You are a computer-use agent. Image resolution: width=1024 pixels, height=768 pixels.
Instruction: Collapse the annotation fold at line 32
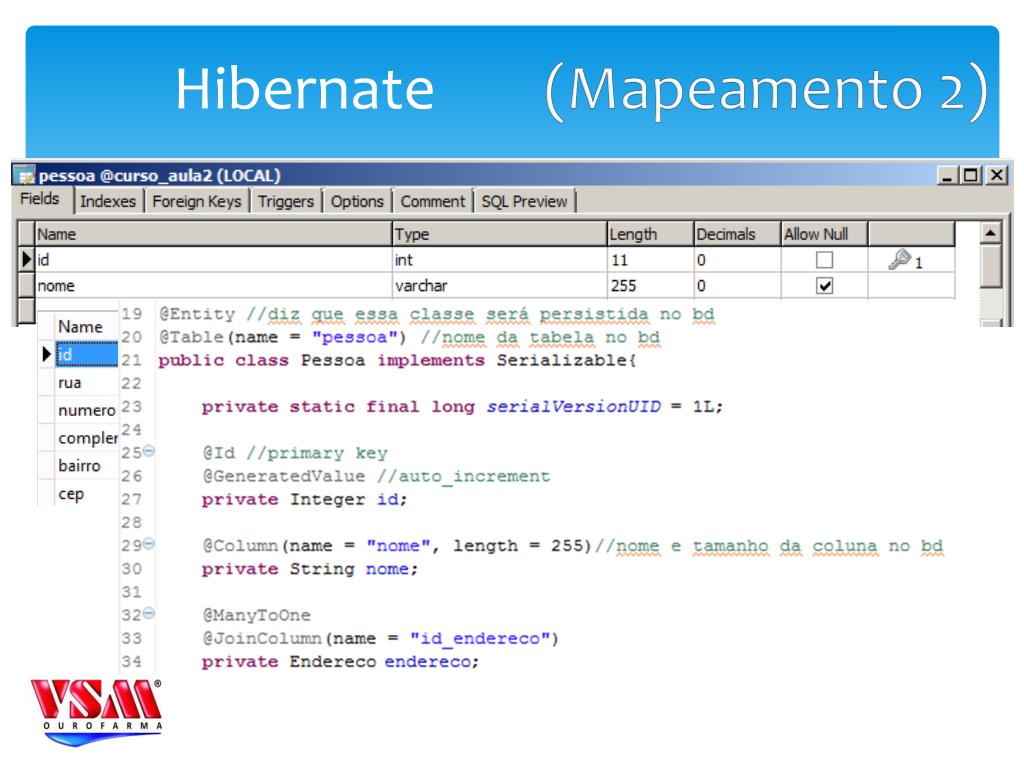pos(149,613)
